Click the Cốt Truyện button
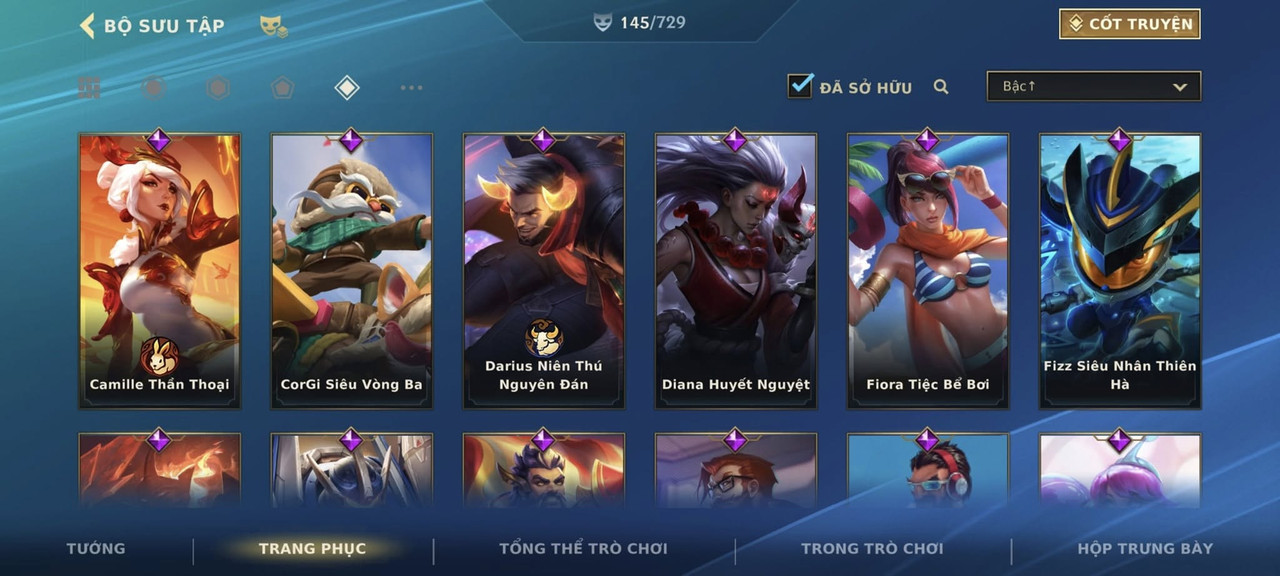The height and width of the screenshot is (576, 1280). [1130, 24]
